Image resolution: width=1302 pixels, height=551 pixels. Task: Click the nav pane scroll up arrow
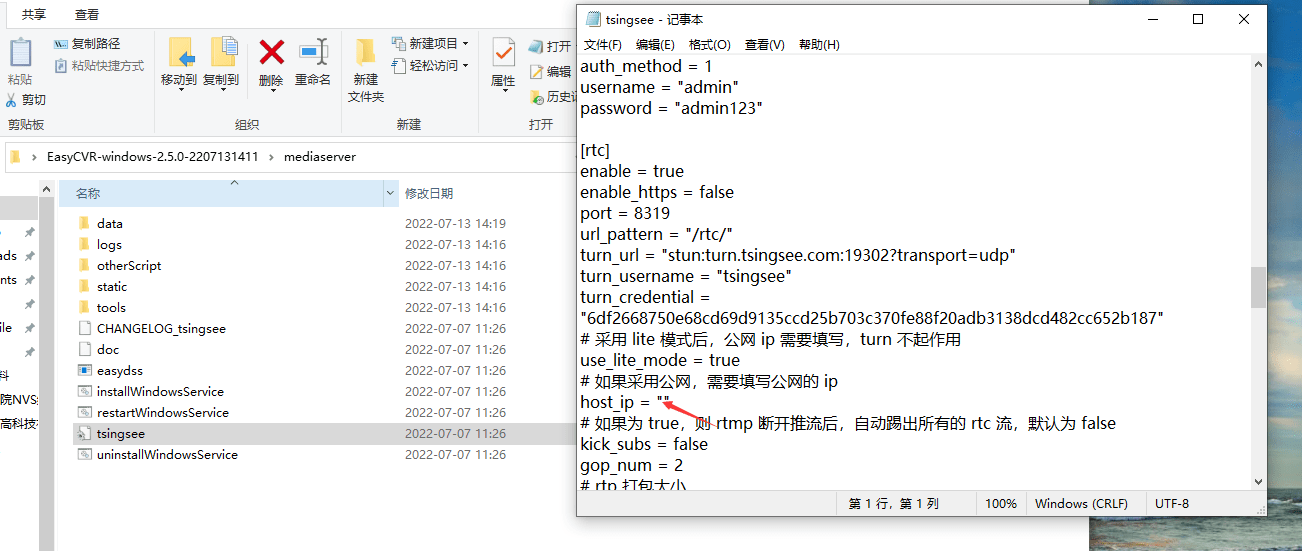[x=45, y=189]
